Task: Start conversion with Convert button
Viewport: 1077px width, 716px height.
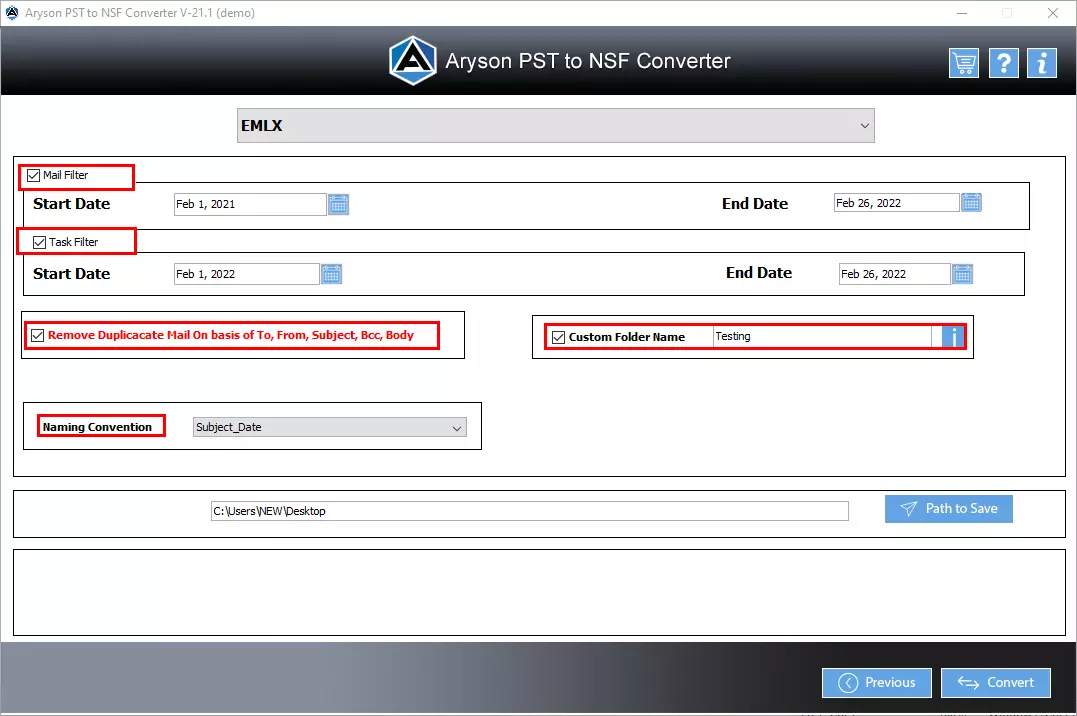Action: [996, 683]
